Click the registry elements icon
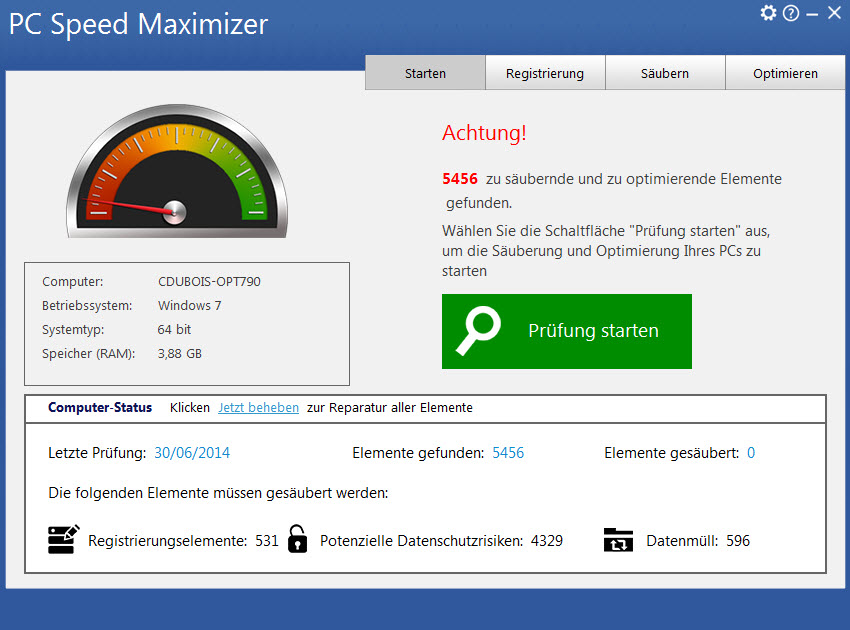 (x=63, y=539)
